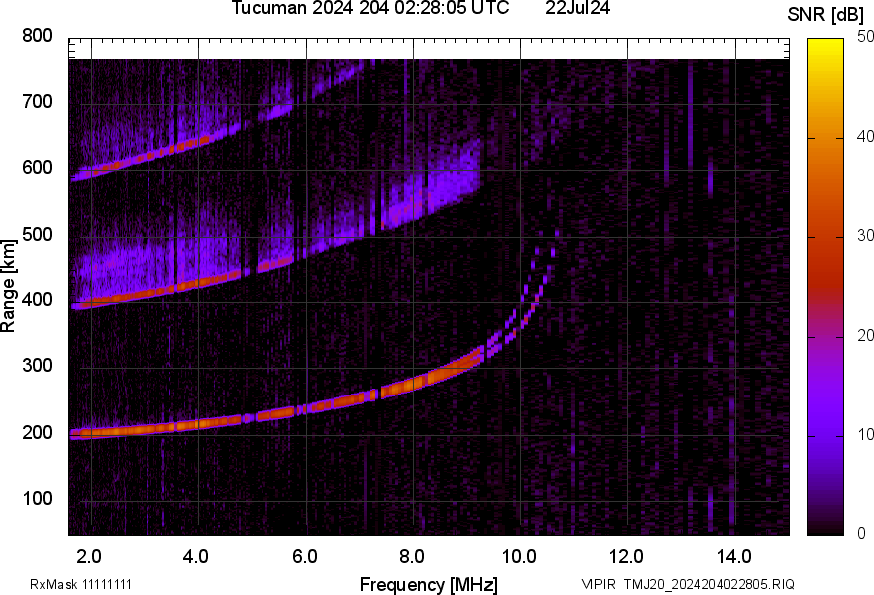Click the frequency tick label '6.0'
The image size is (874, 595).
[x=304, y=557]
